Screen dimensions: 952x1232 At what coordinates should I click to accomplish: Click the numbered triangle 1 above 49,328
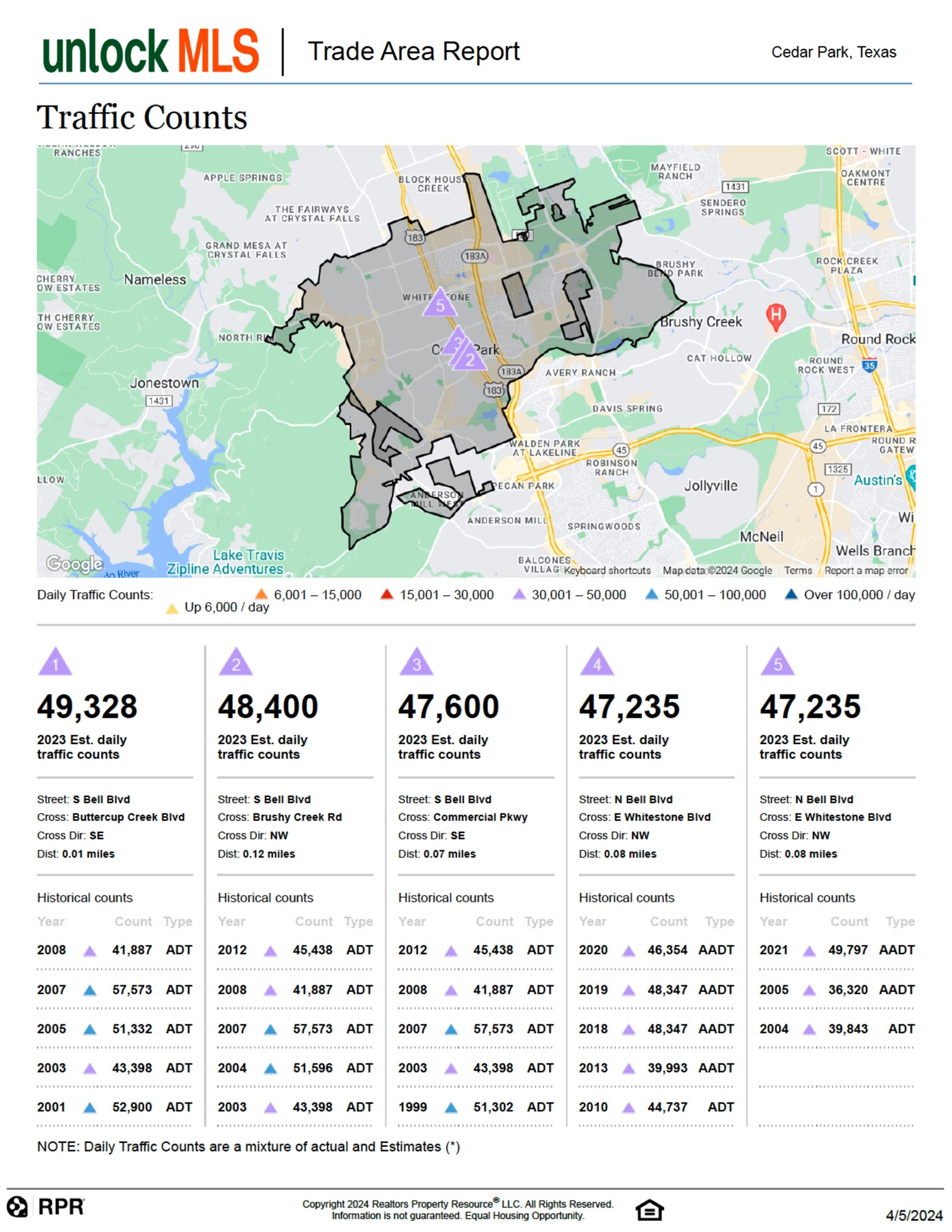[x=55, y=661]
